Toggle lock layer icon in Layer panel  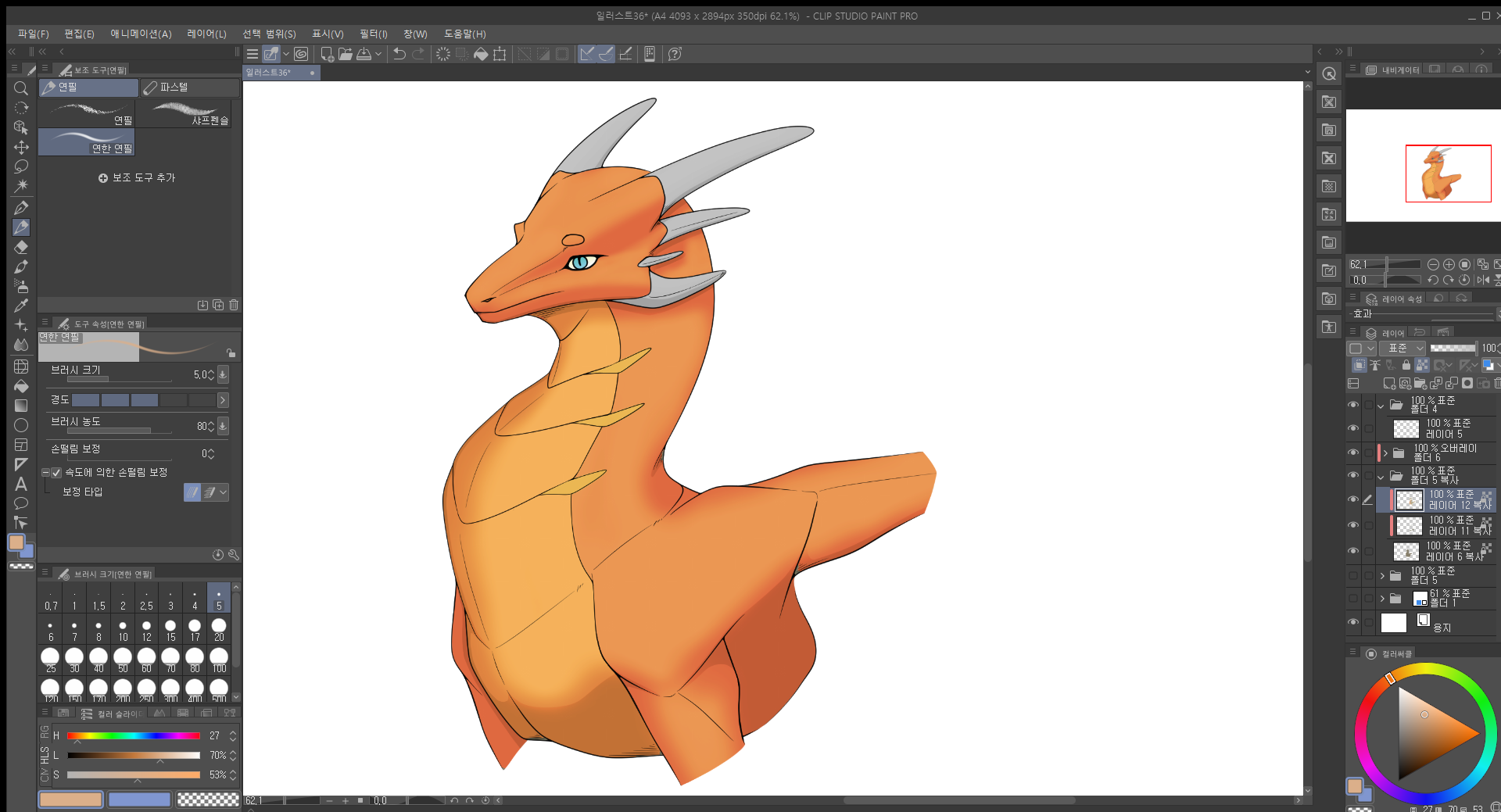(1406, 365)
